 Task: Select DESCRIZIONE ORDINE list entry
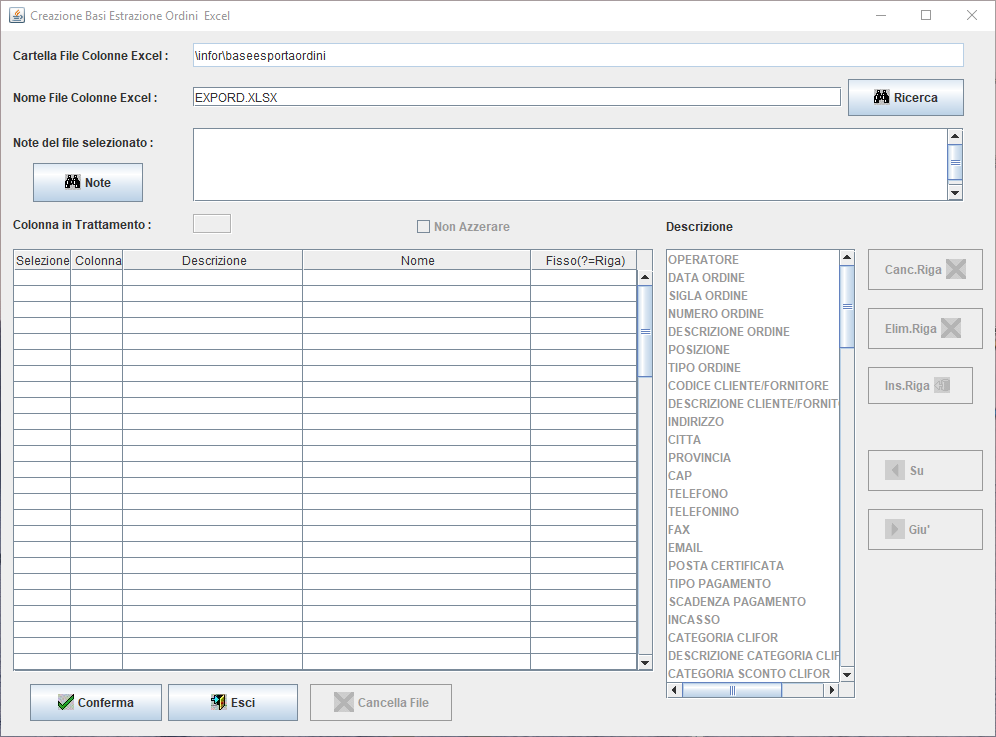coord(753,332)
